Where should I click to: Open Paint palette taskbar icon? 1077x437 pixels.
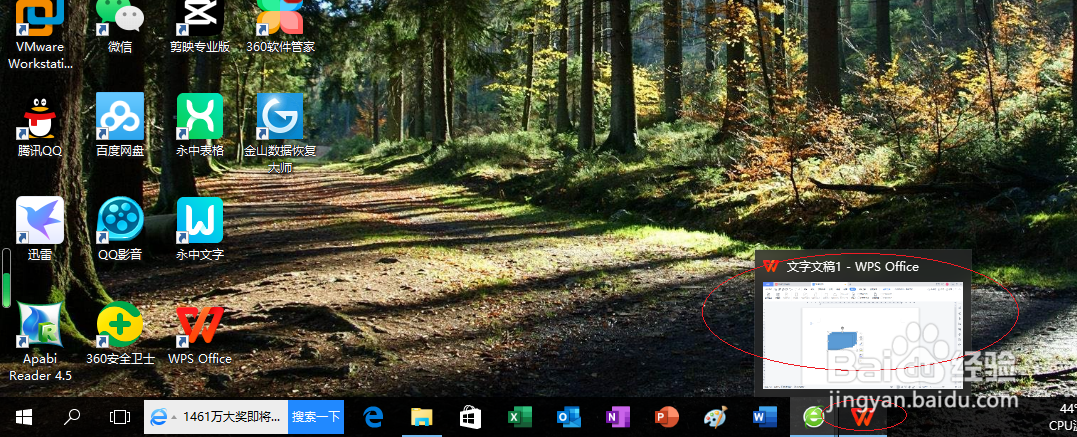(x=715, y=416)
